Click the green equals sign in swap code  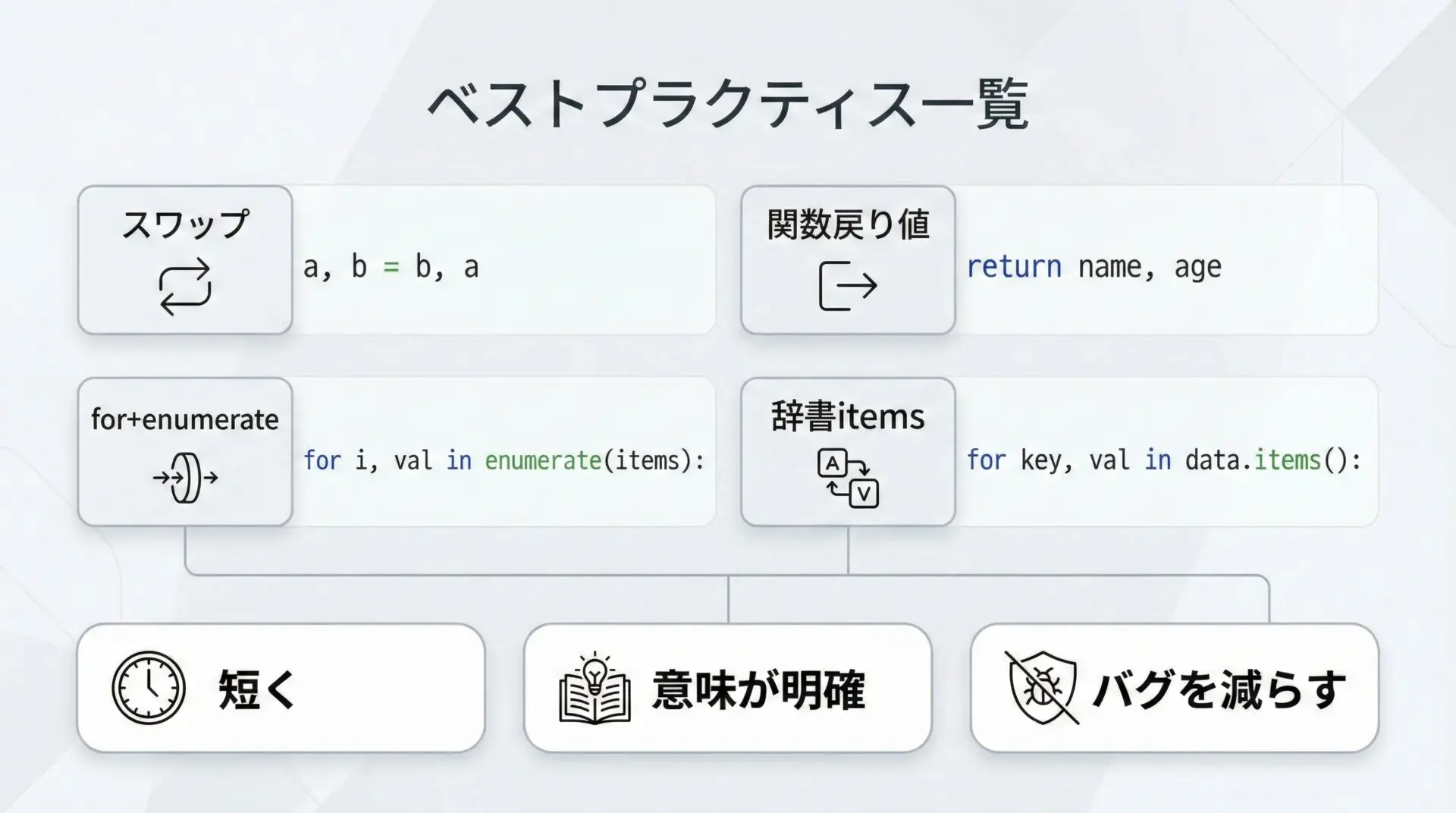click(391, 268)
